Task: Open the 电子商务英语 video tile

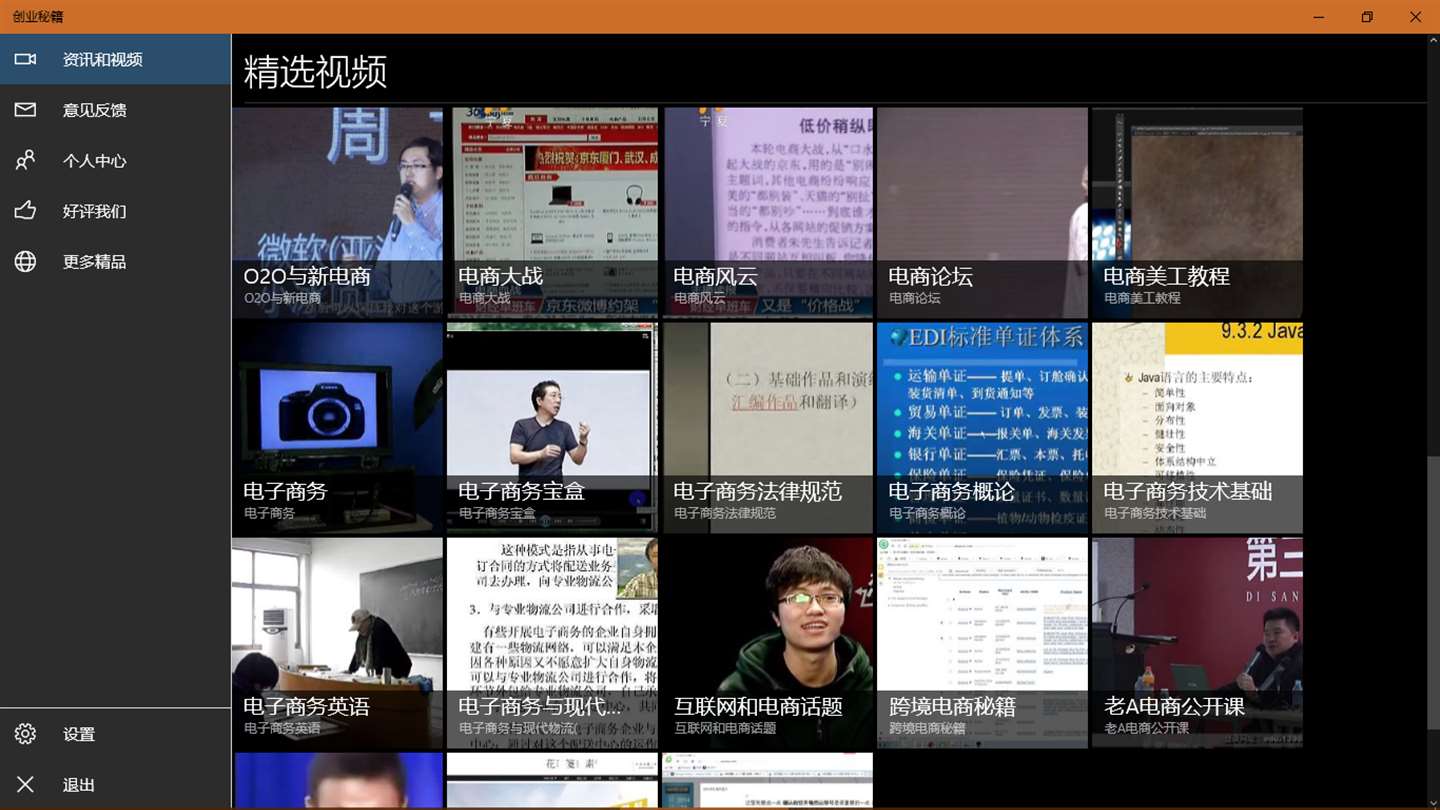Action: tap(337, 643)
